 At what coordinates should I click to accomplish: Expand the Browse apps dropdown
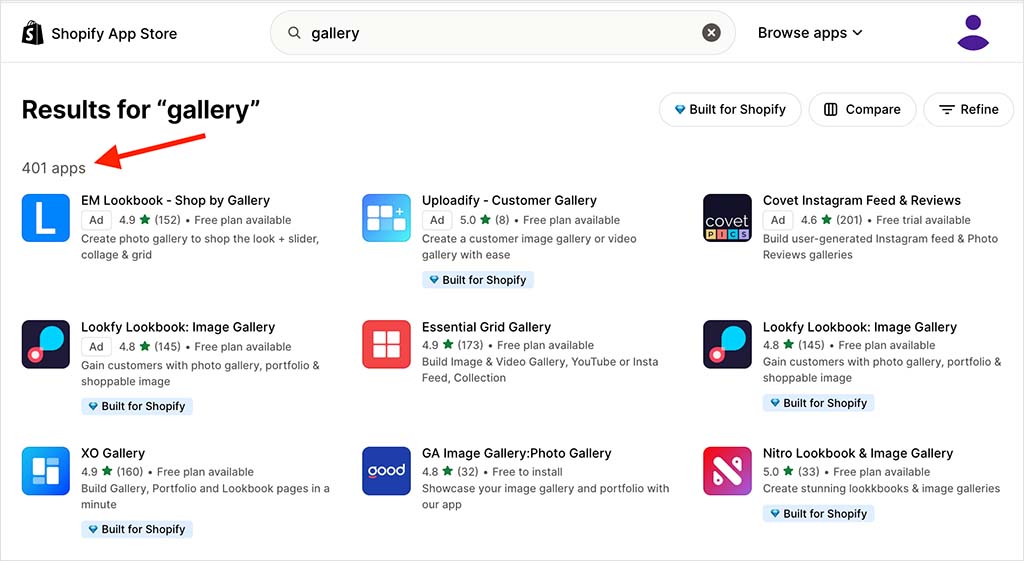pyautogui.click(x=810, y=33)
